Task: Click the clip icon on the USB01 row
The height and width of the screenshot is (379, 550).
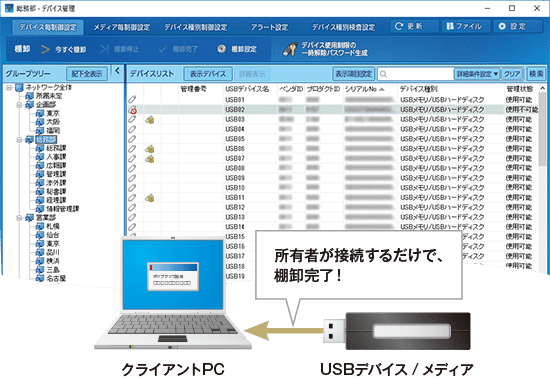Action: [132, 100]
